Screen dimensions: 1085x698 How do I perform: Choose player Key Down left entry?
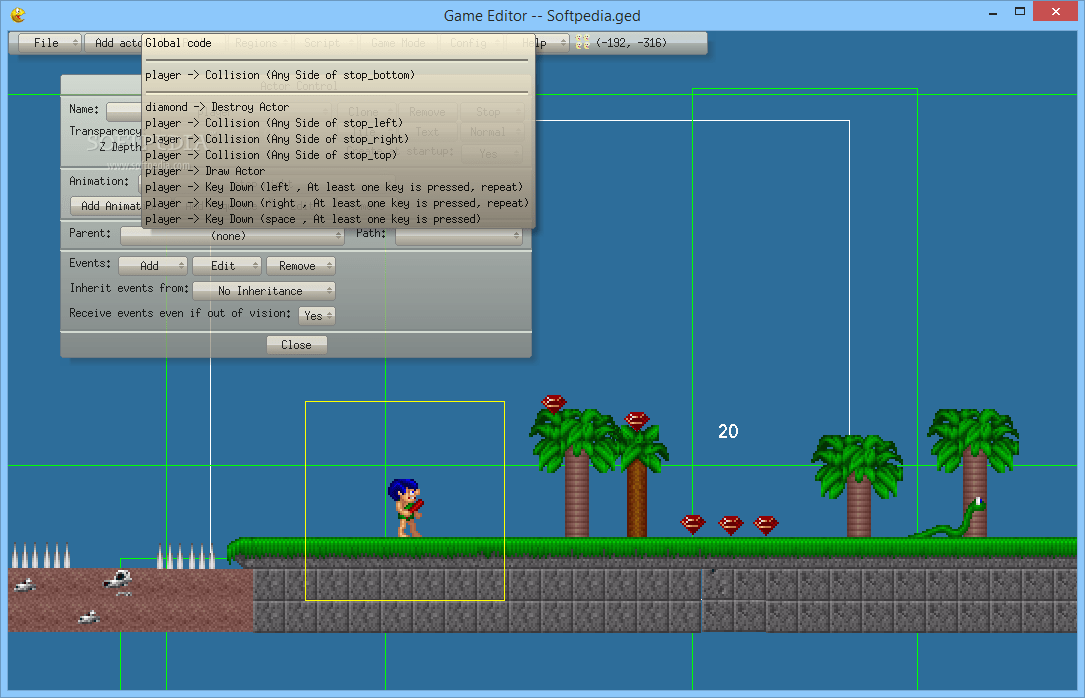(x=334, y=187)
